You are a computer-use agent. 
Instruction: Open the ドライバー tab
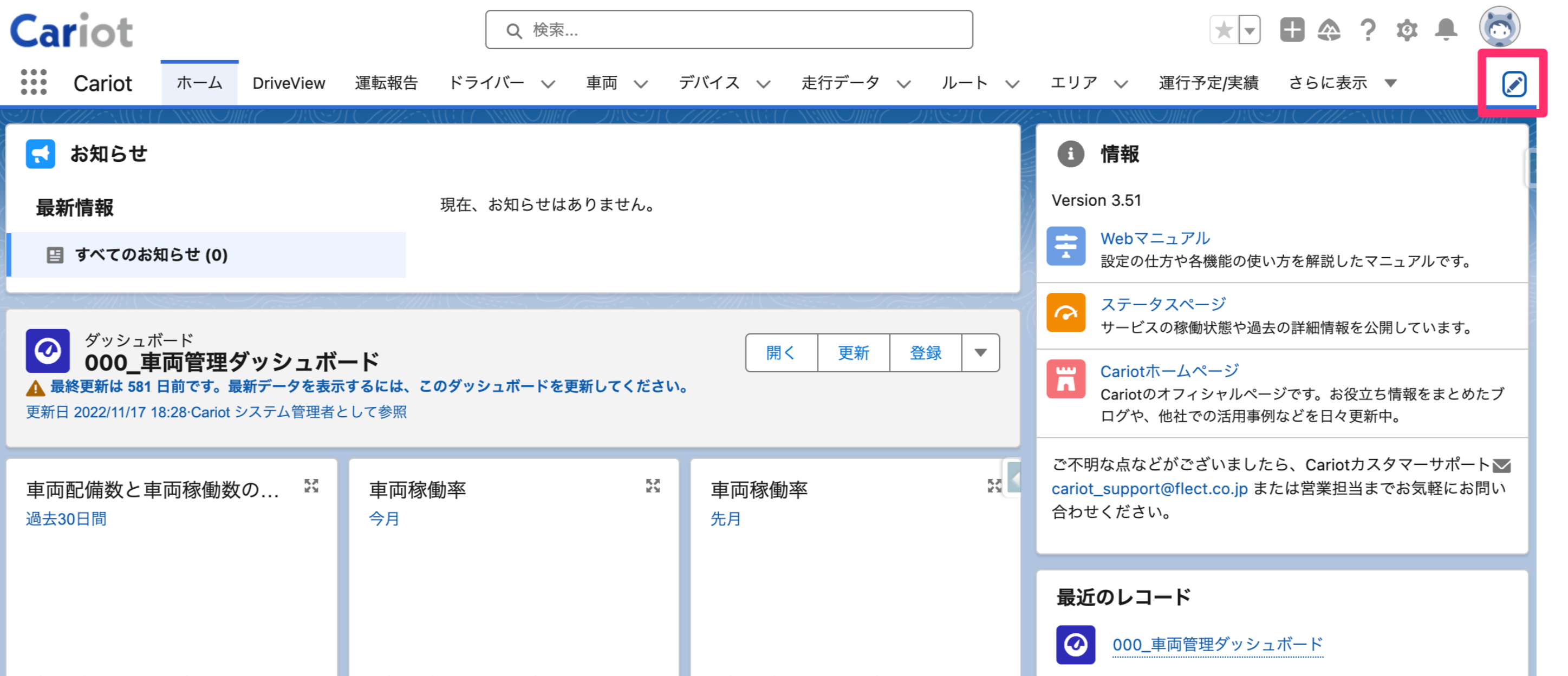point(486,83)
